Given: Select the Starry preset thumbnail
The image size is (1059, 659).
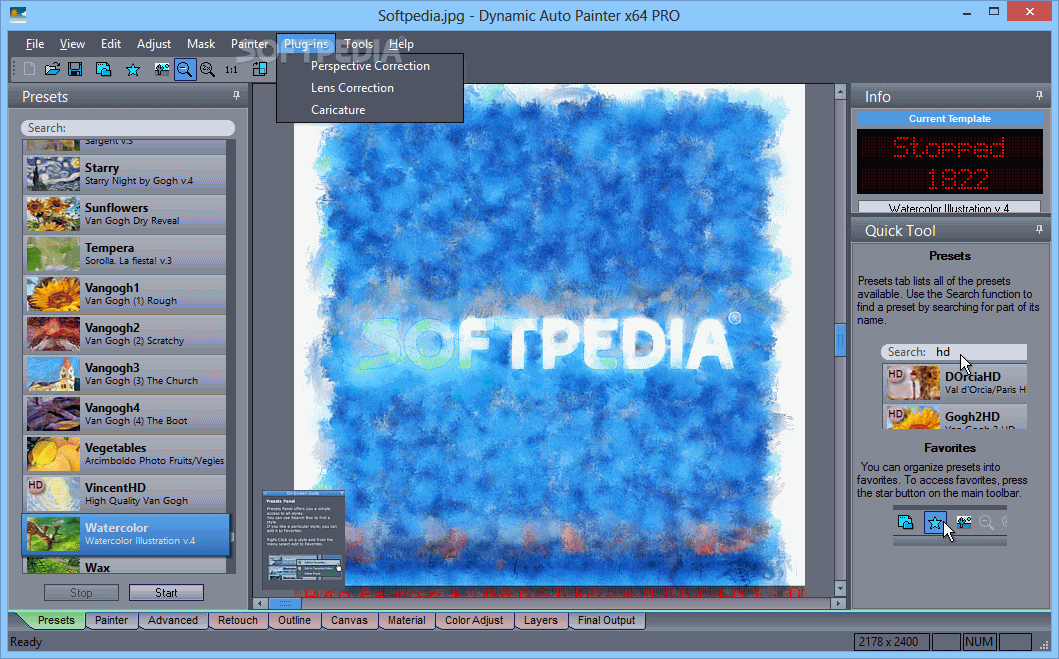Looking at the screenshot, I should point(53,174).
